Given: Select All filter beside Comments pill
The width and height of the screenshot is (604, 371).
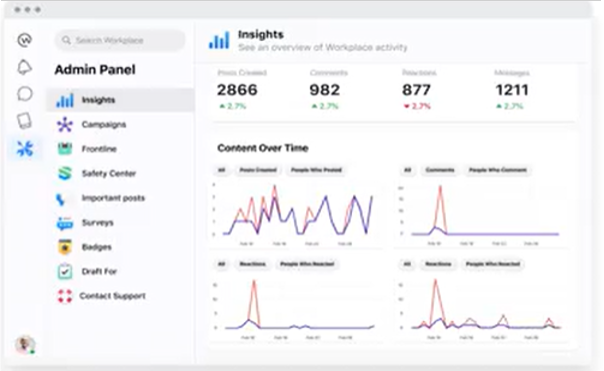Looking at the screenshot, I should pos(408,170).
